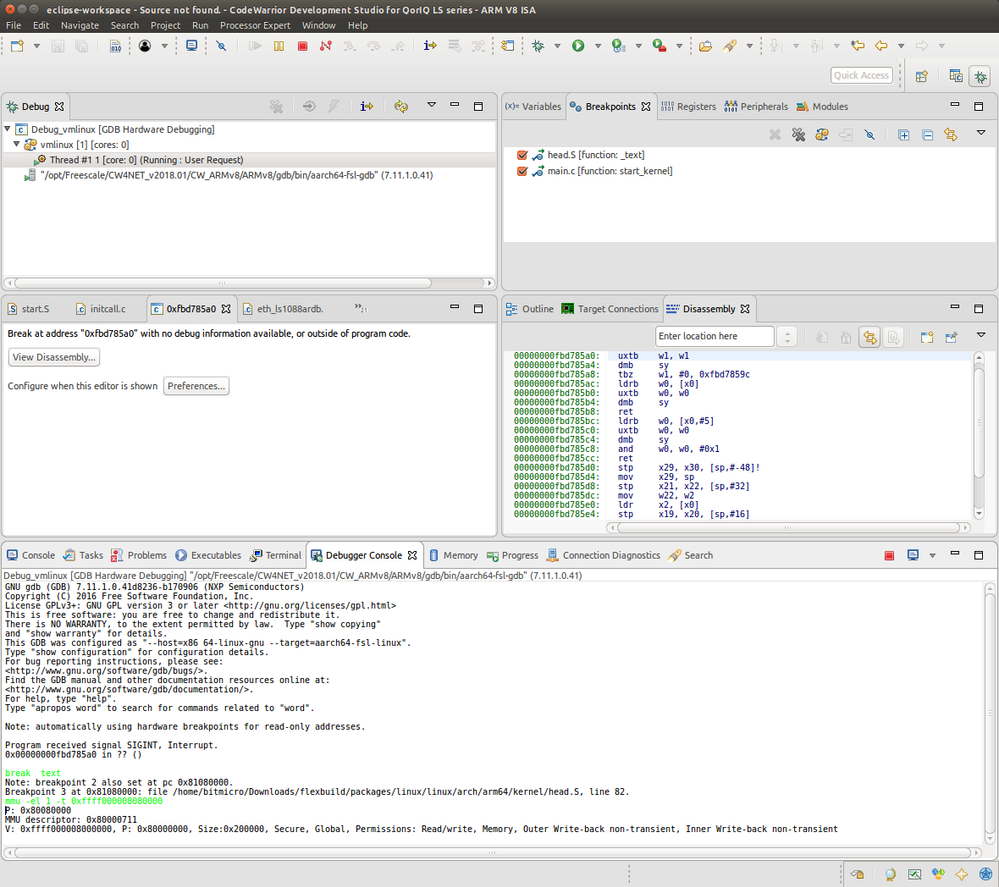The width and height of the screenshot is (999, 887).
Task: Click Disassembly vertical scrollbar
Action: tap(979, 421)
